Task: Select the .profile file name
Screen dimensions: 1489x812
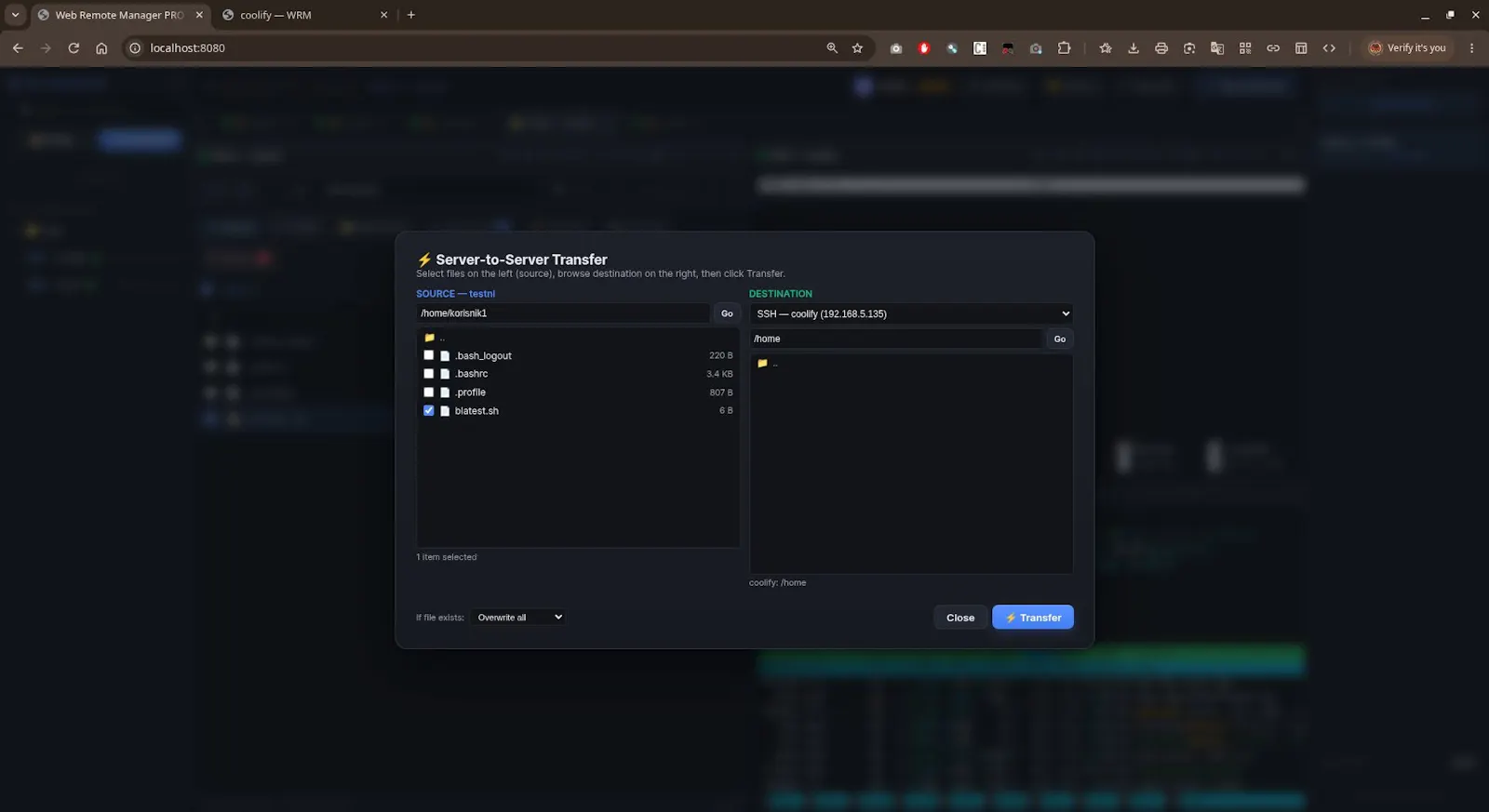Action: [470, 393]
